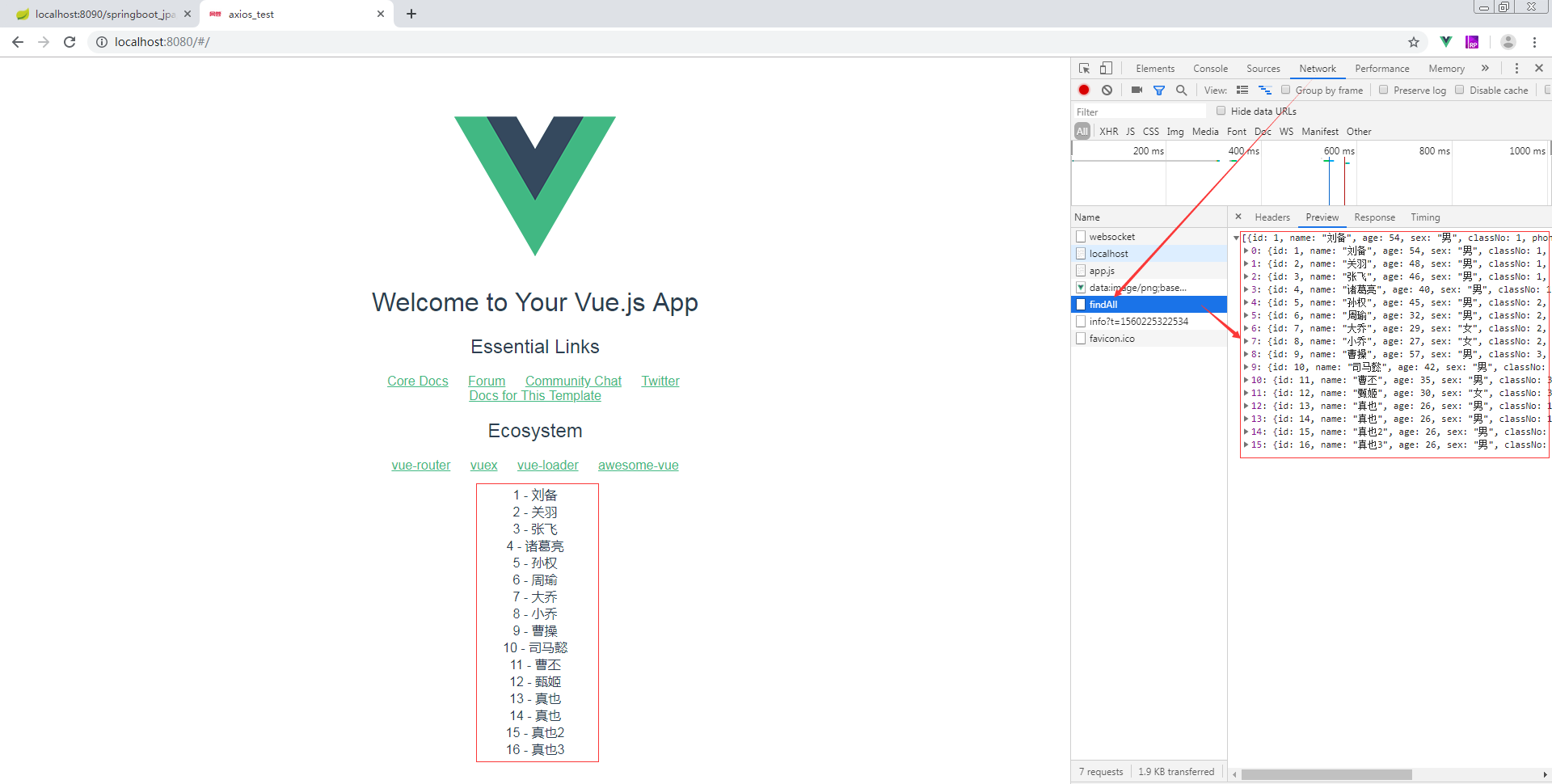This screenshot has height=784, width=1552.
Task: Expand preview item 5 with id 6
Action: [1246, 316]
